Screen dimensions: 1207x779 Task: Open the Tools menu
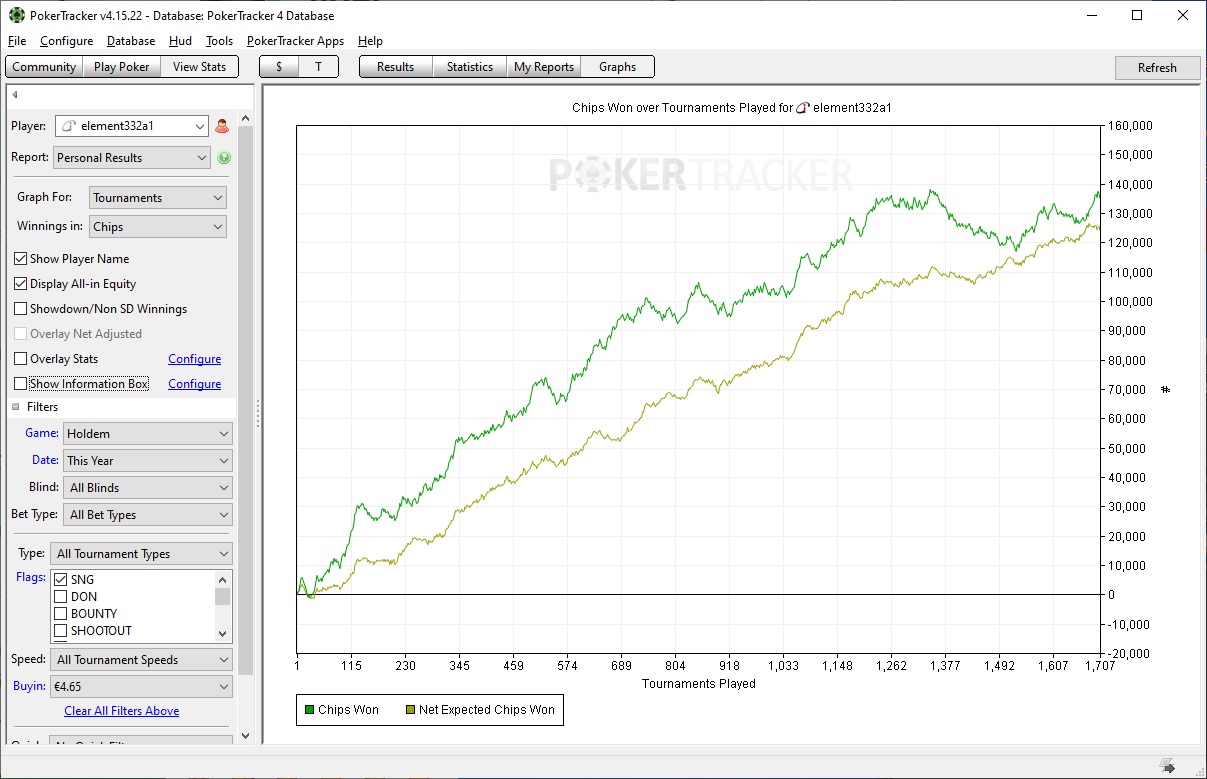(219, 41)
